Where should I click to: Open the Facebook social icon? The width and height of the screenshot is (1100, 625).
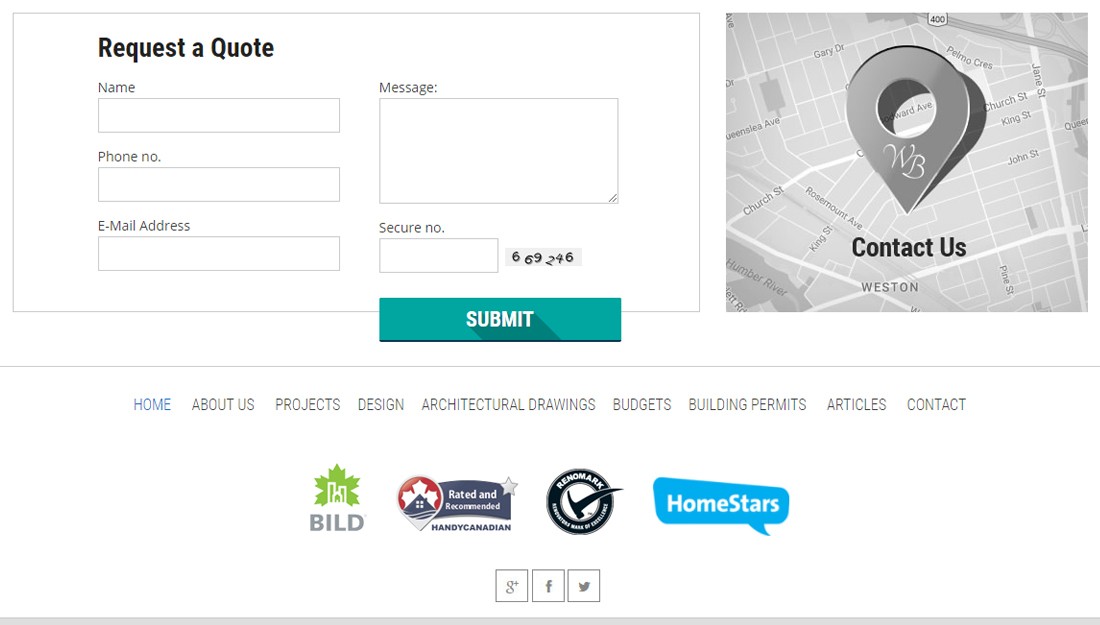click(x=548, y=586)
